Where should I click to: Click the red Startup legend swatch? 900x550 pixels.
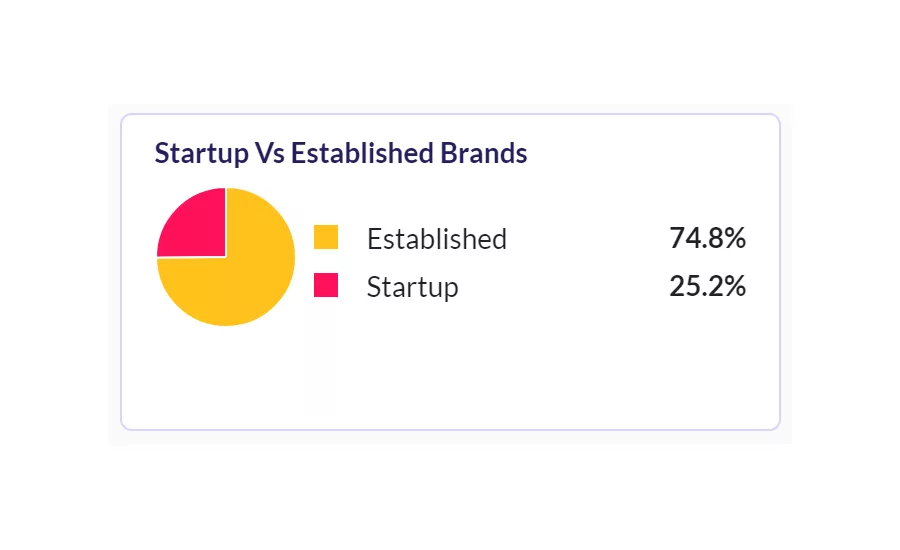326,285
